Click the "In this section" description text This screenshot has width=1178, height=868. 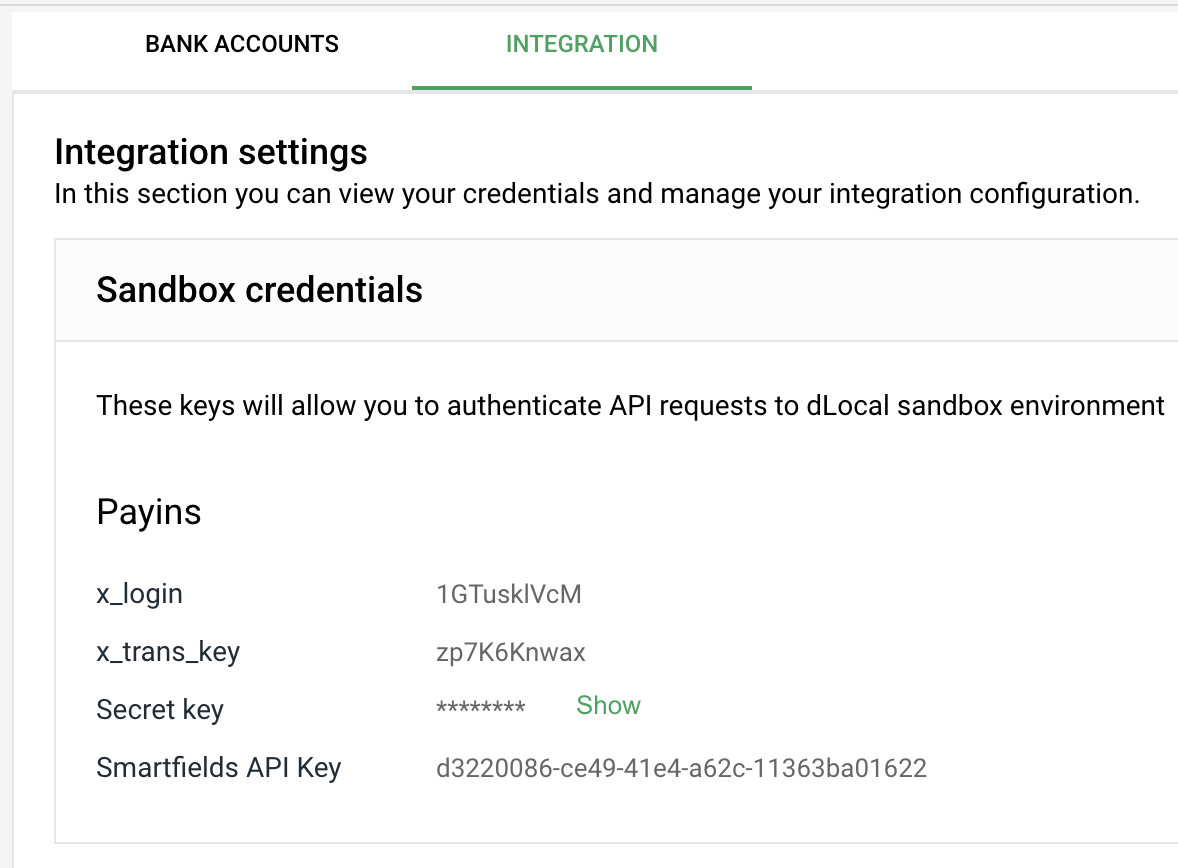(596, 194)
